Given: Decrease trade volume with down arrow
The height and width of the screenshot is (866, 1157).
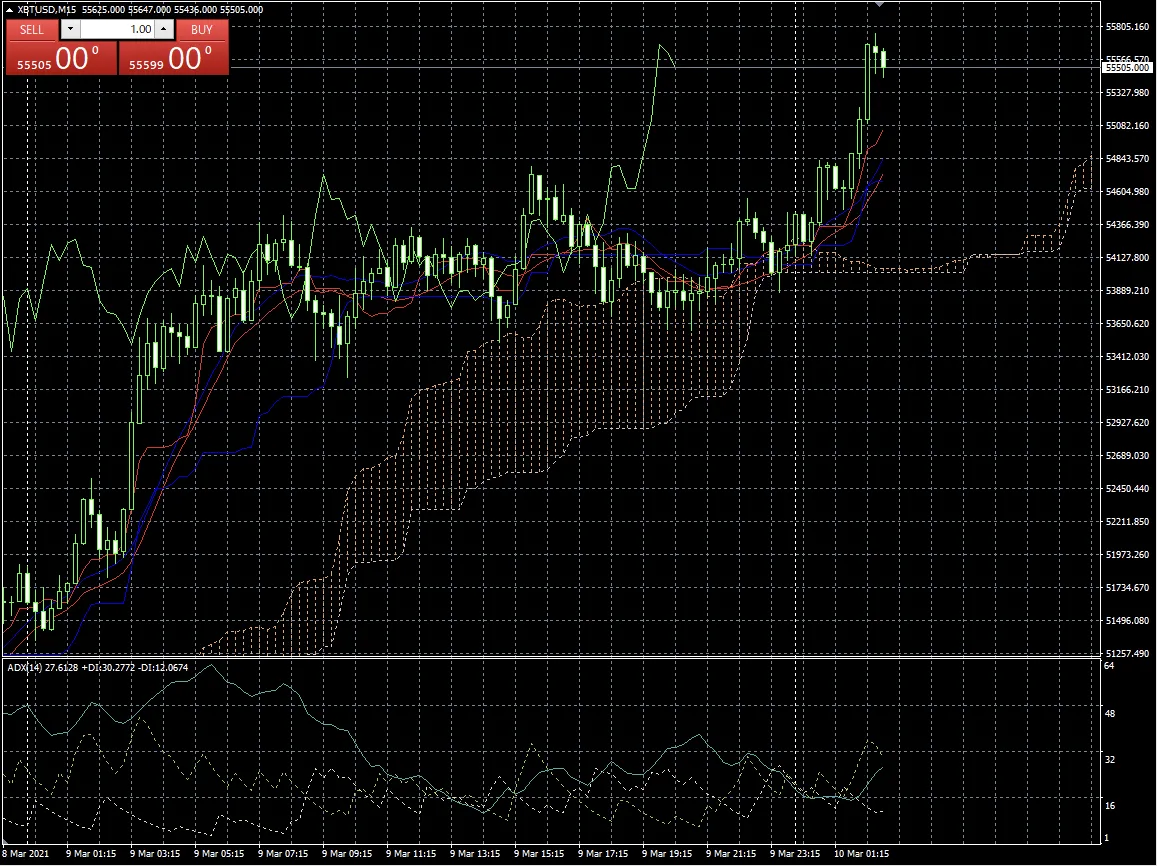Looking at the screenshot, I should click(70, 30).
